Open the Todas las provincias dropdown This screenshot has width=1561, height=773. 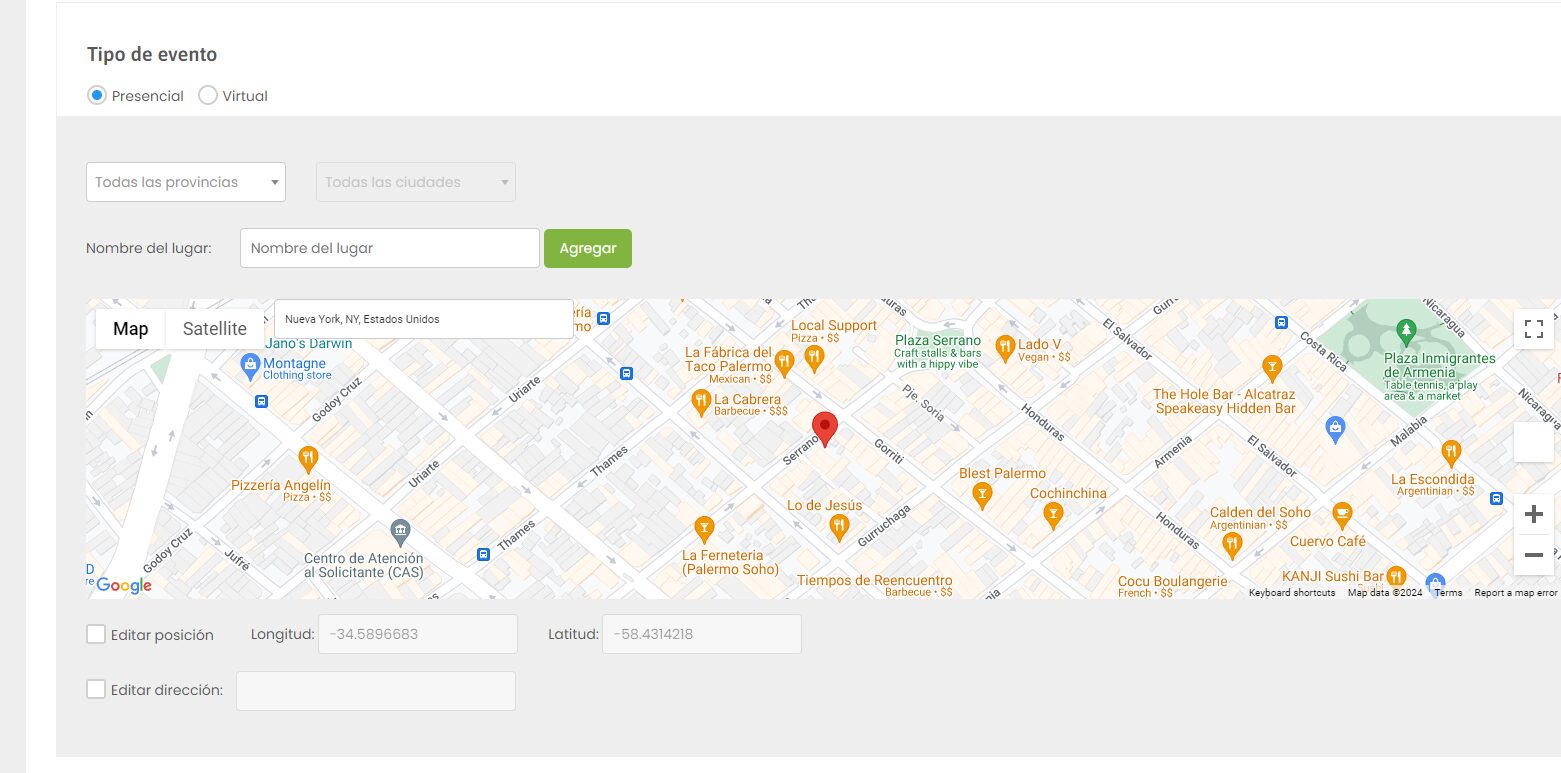pos(186,182)
